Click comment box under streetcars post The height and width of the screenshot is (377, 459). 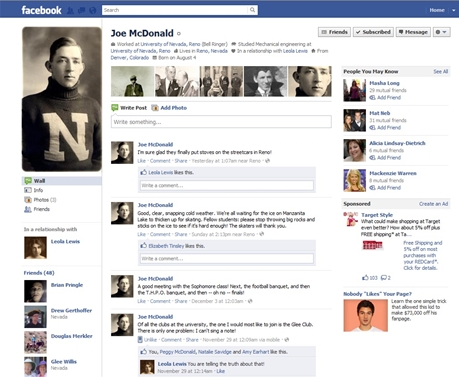coord(227,185)
